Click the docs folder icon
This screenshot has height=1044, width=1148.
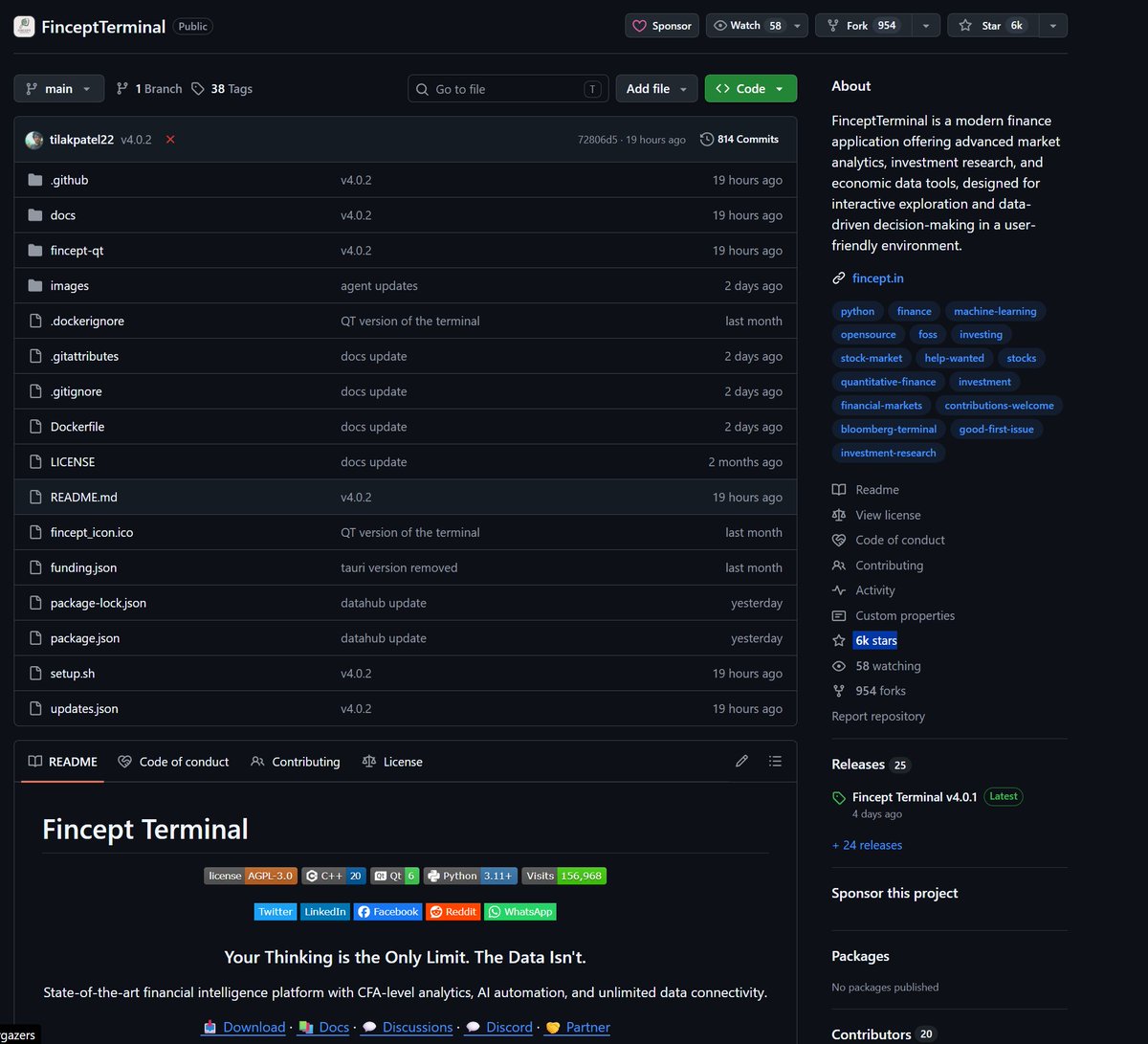coord(35,215)
